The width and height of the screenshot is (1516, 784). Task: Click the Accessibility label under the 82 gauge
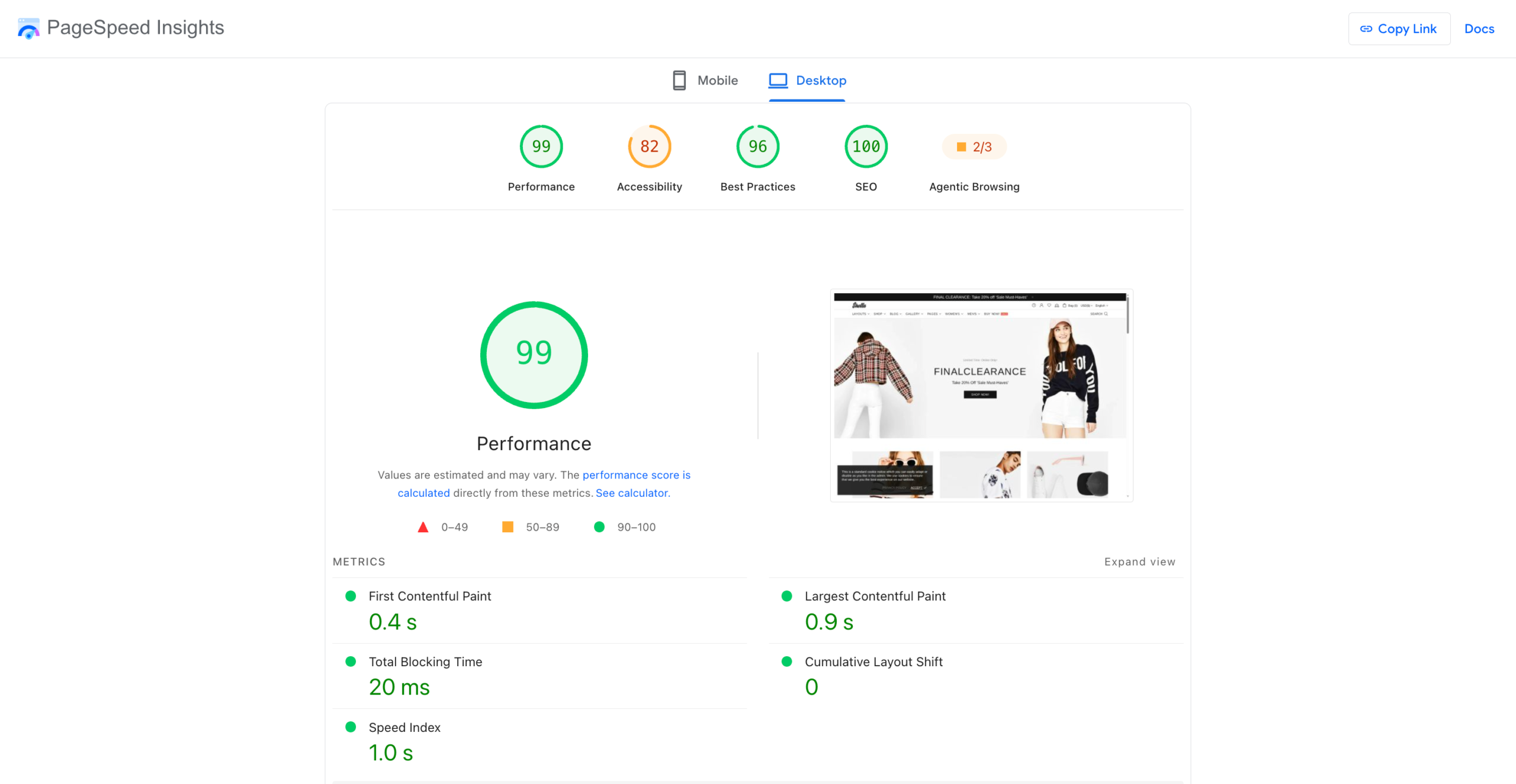(649, 187)
